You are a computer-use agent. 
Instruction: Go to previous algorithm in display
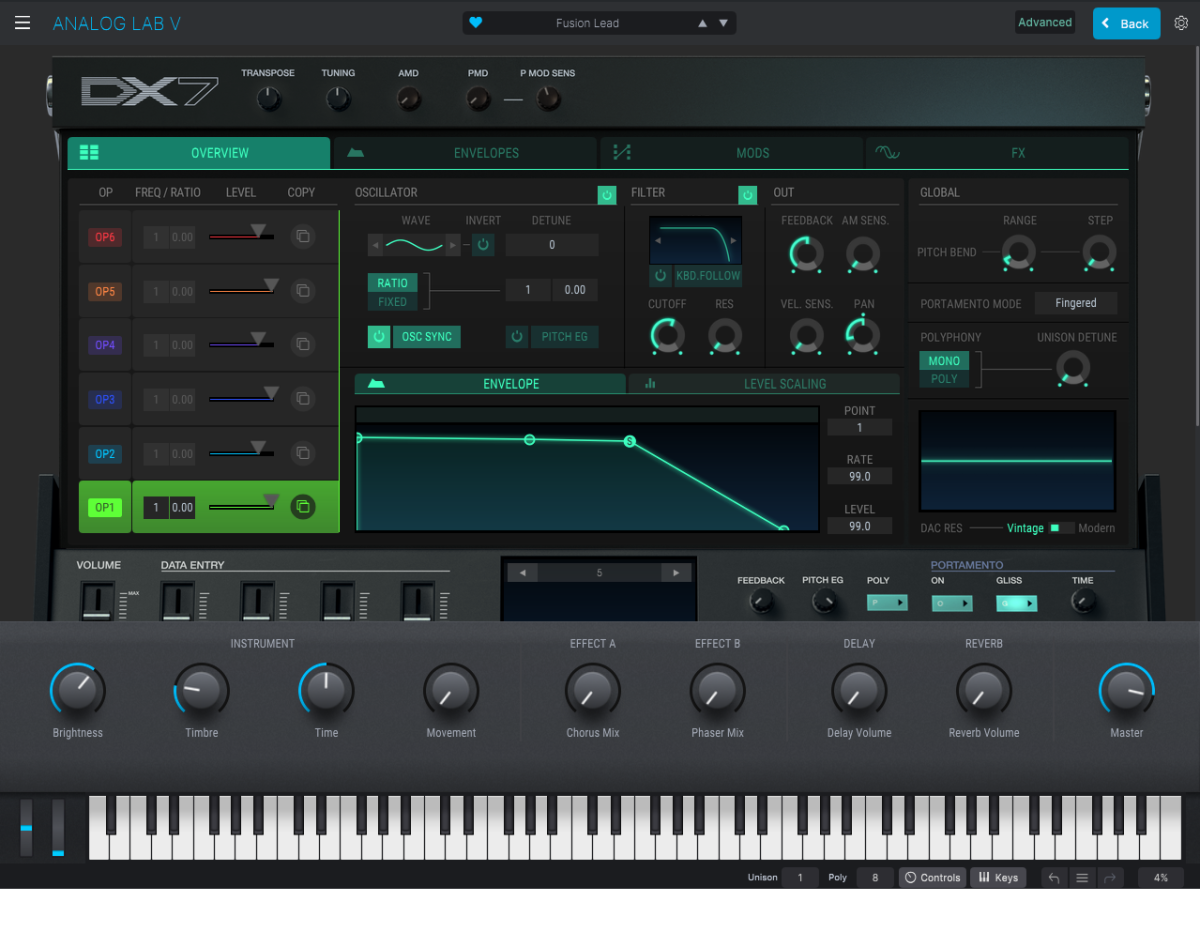(x=522, y=573)
